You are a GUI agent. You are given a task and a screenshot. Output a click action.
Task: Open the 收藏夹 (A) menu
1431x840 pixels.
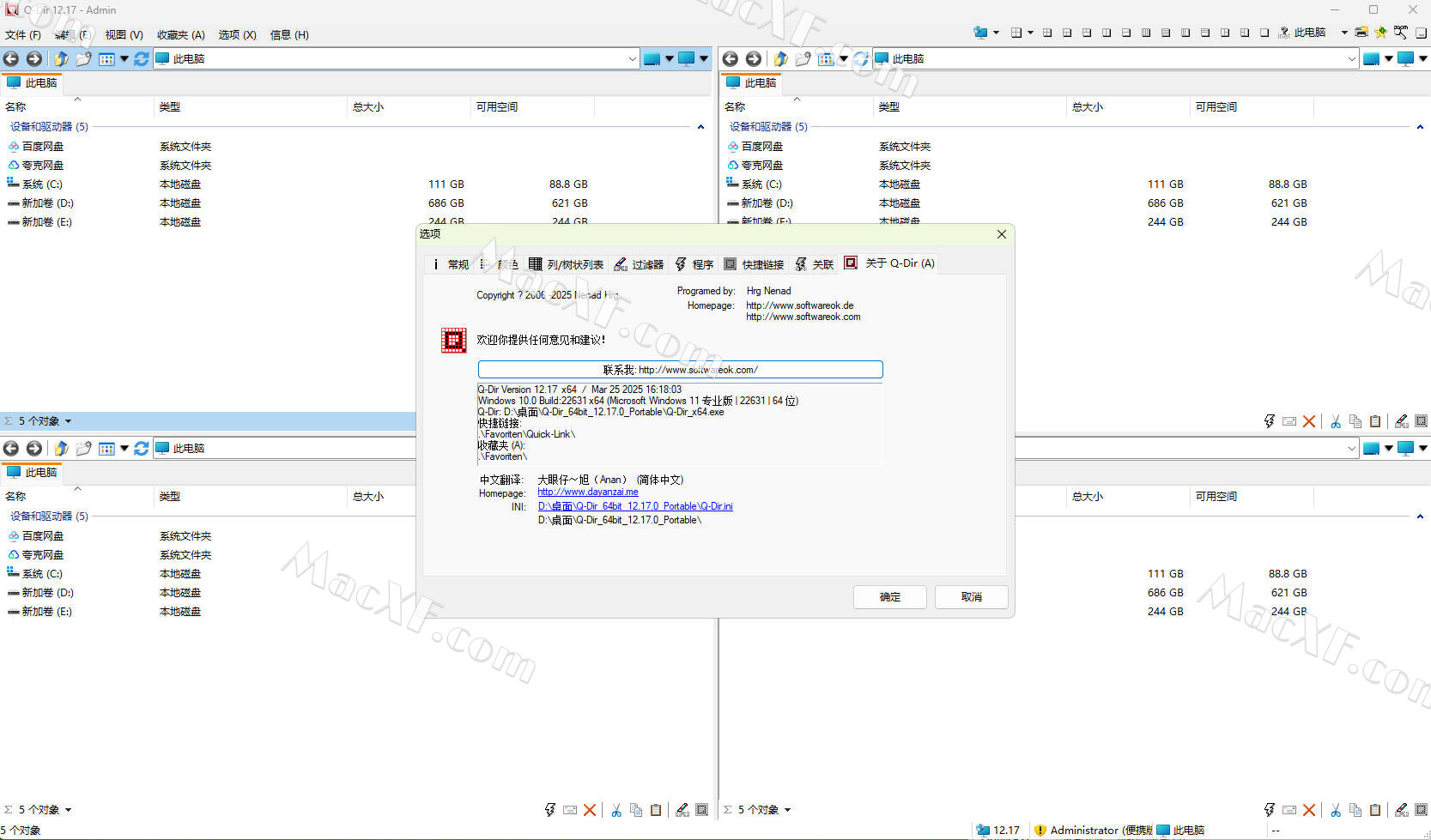click(x=181, y=35)
